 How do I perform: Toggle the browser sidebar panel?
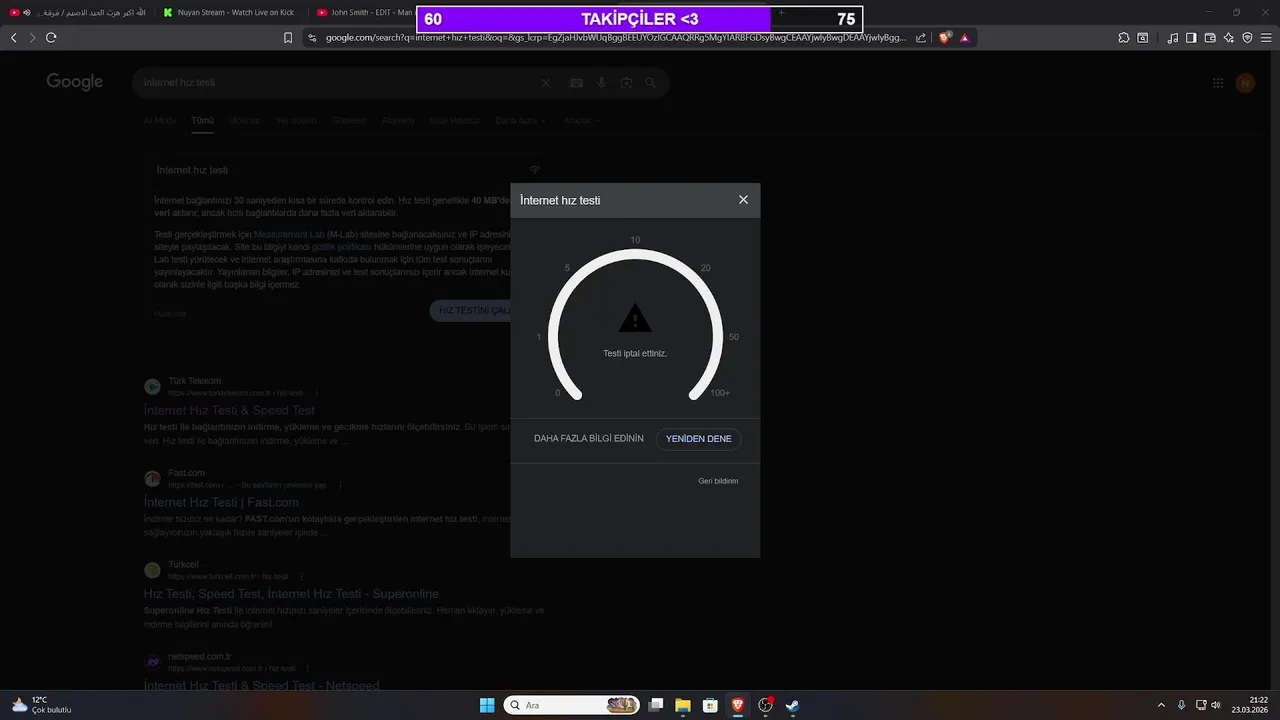(x=1191, y=38)
